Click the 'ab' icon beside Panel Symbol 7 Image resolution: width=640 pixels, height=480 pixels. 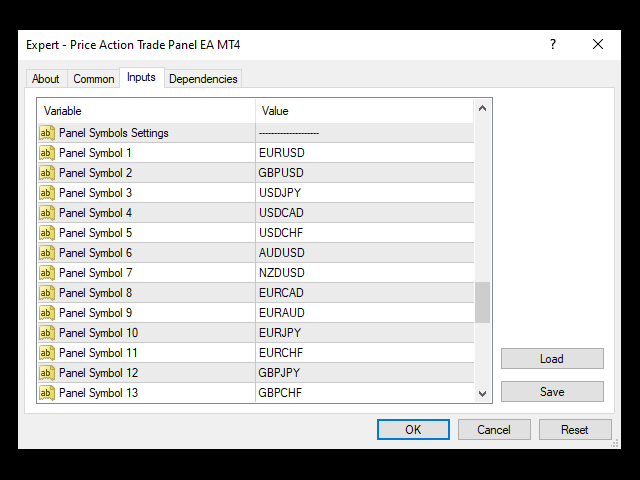pyautogui.click(x=47, y=273)
